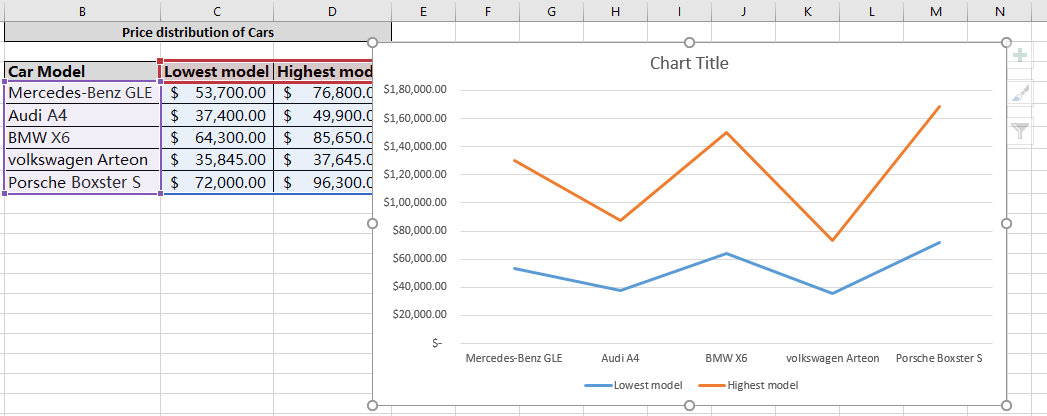Image resolution: width=1047 pixels, height=416 pixels.
Task: Select the BMW X6 cell
Action: point(82,138)
